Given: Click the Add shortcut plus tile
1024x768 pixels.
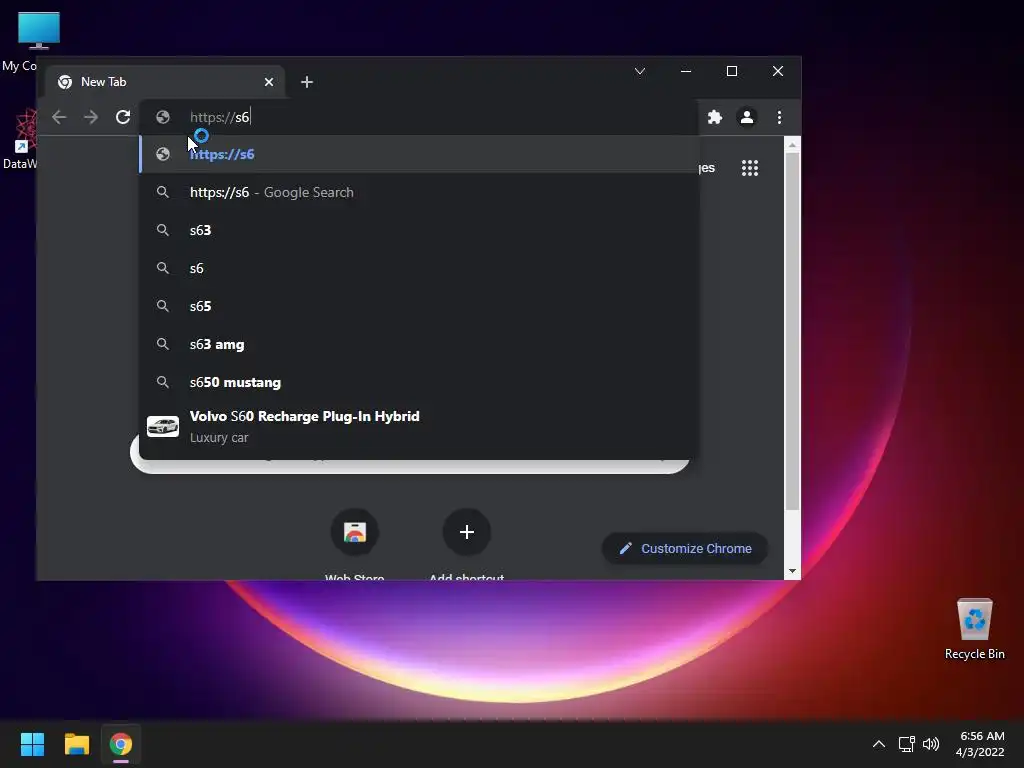Looking at the screenshot, I should [466, 532].
